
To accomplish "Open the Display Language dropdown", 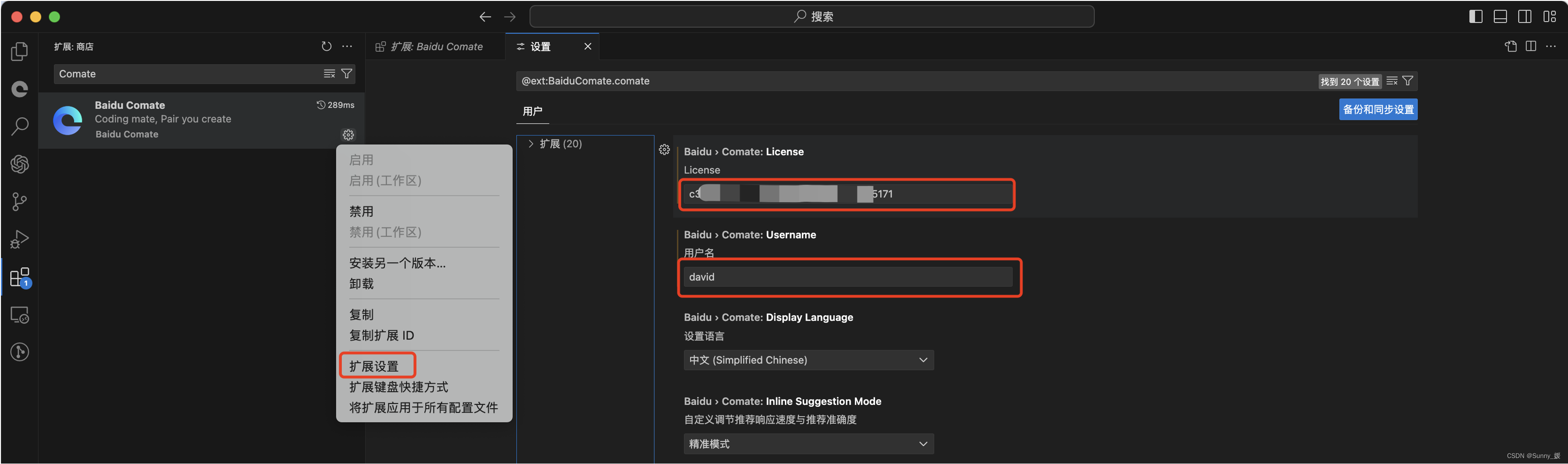I will point(808,360).
